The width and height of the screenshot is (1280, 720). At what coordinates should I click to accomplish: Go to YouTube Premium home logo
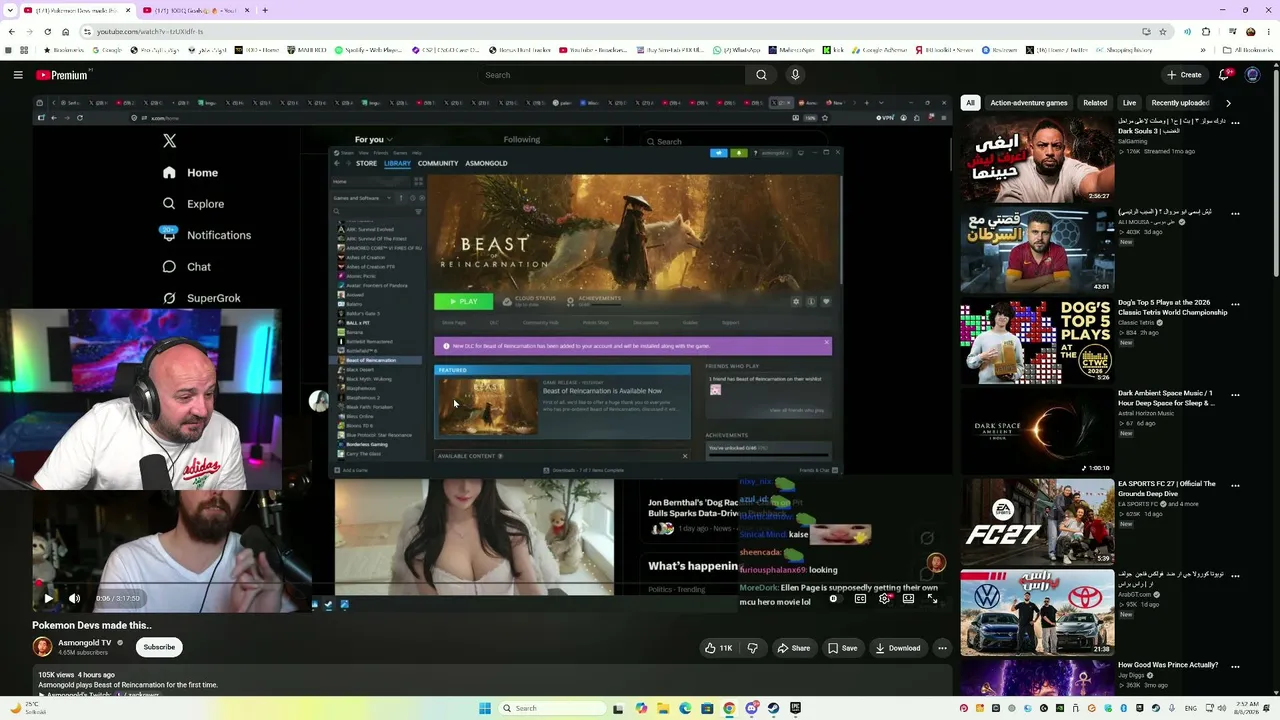coord(63,75)
